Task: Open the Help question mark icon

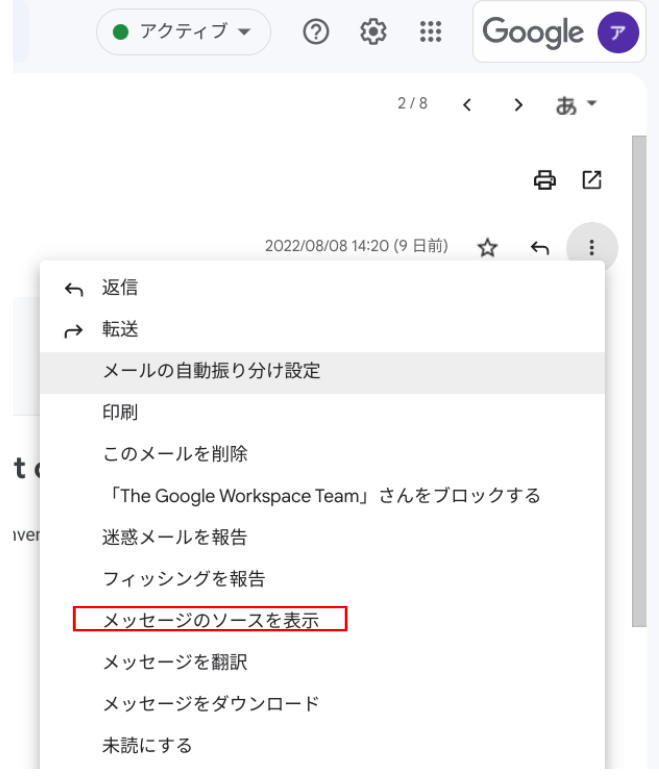Action: 316,32
